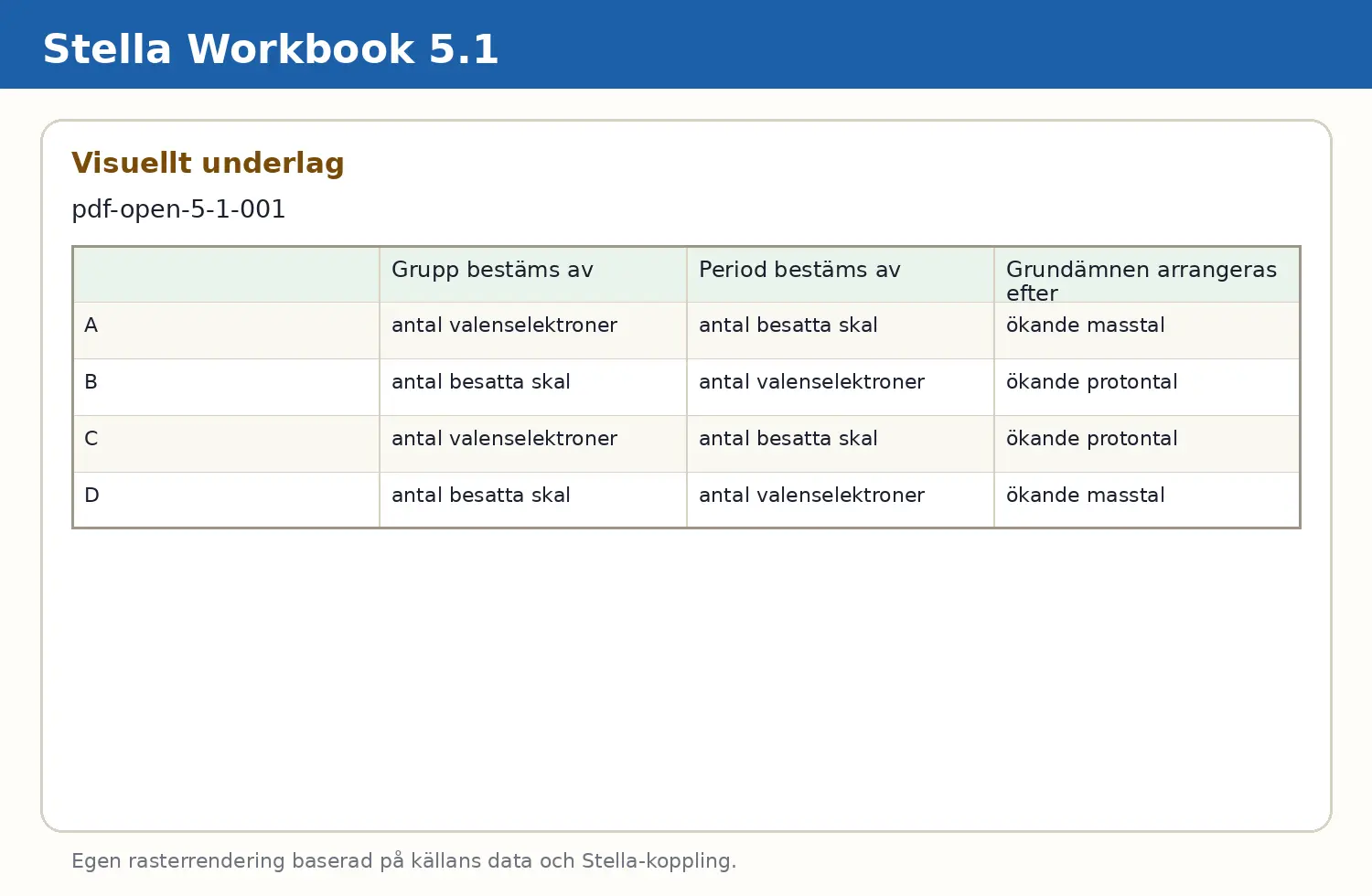Image resolution: width=1372 pixels, height=896 pixels.
Task: Click the Grundämnen arrangeras efter header
Action: point(1147,274)
